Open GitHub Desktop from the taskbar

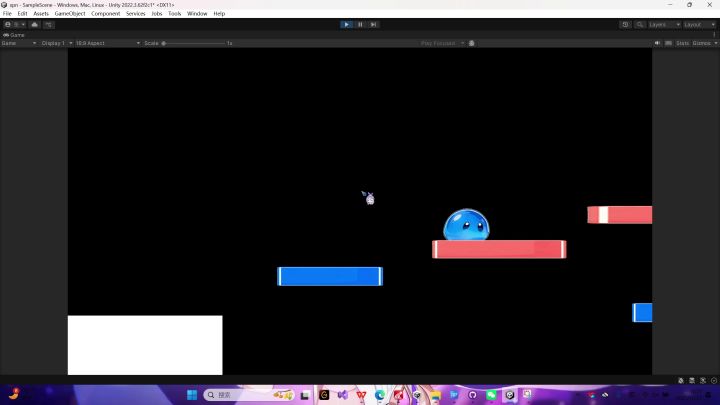pos(472,395)
